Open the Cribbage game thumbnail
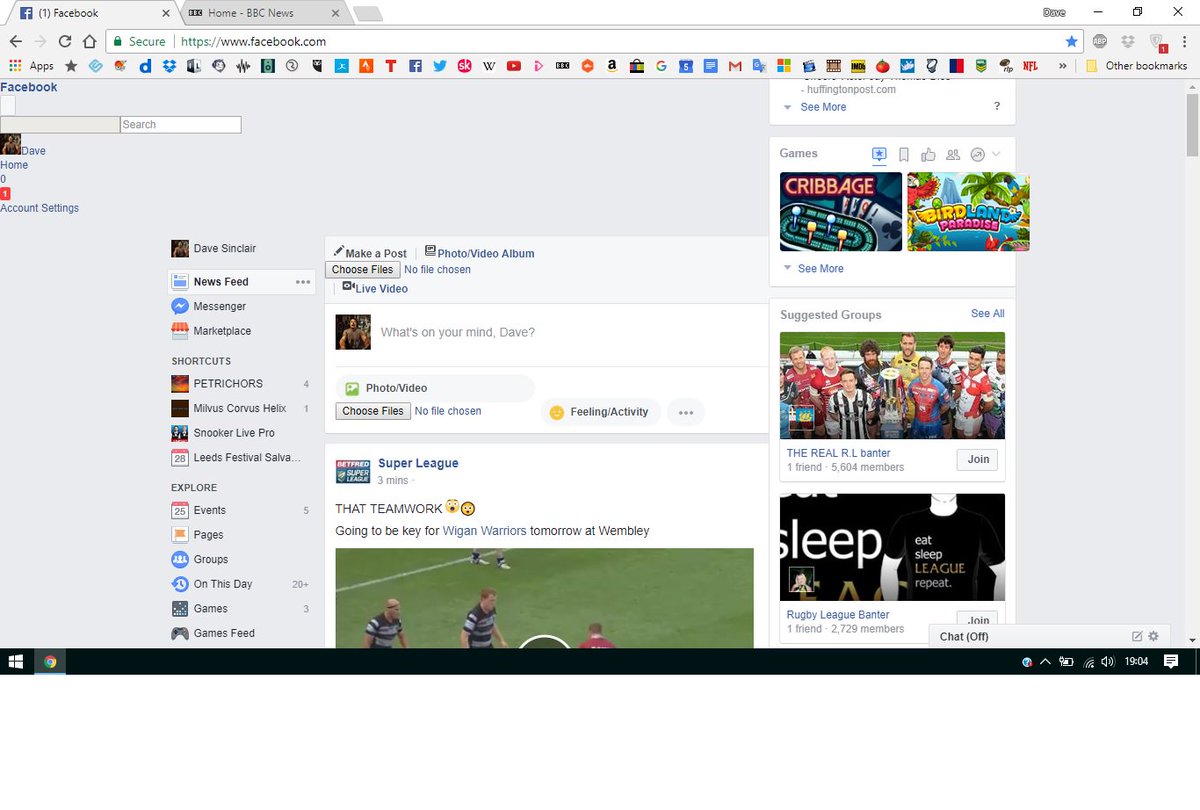This screenshot has height=810, width=1200. (841, 212)
